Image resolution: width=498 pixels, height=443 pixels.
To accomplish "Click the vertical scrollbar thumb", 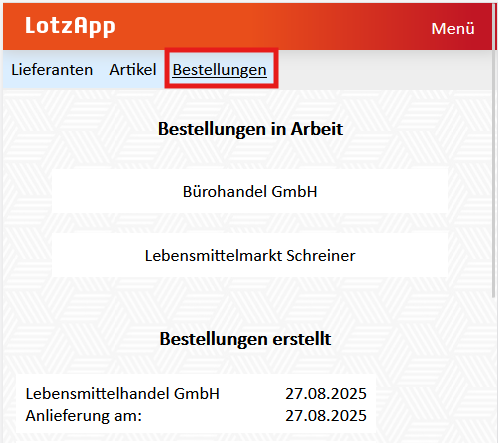I will pyautogui.click(x=495, y=150).
